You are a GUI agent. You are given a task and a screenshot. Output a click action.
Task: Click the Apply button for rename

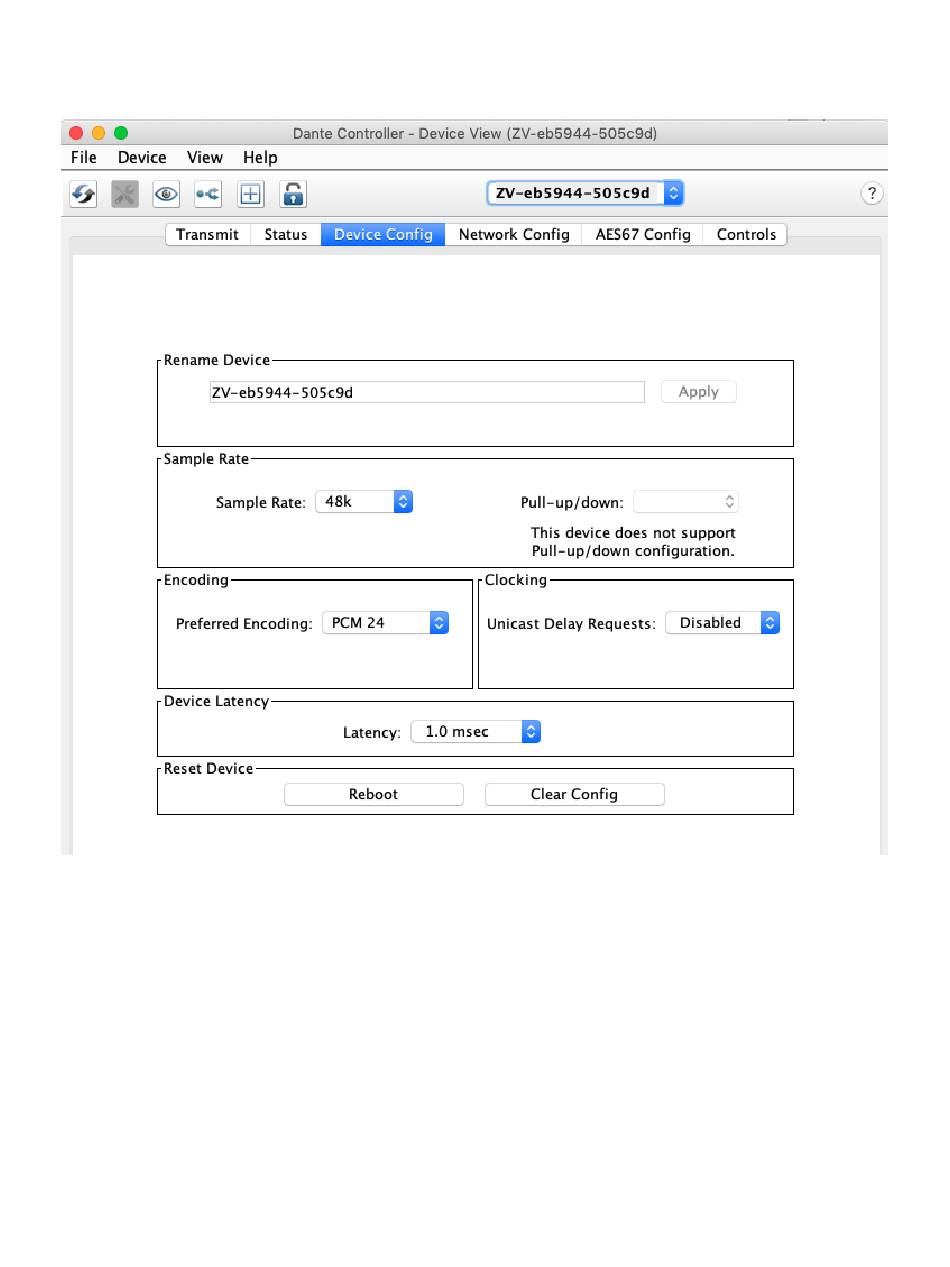click(699, 392)
